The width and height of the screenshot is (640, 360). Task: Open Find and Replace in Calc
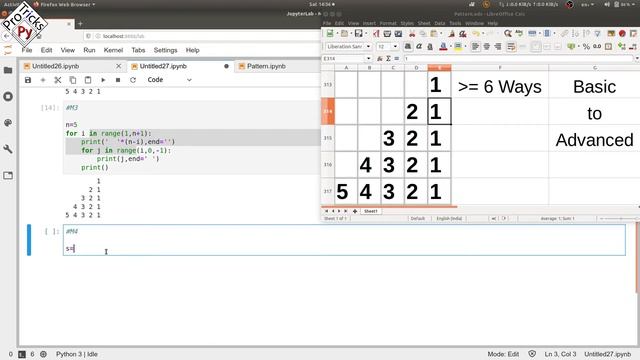point(507,33)
